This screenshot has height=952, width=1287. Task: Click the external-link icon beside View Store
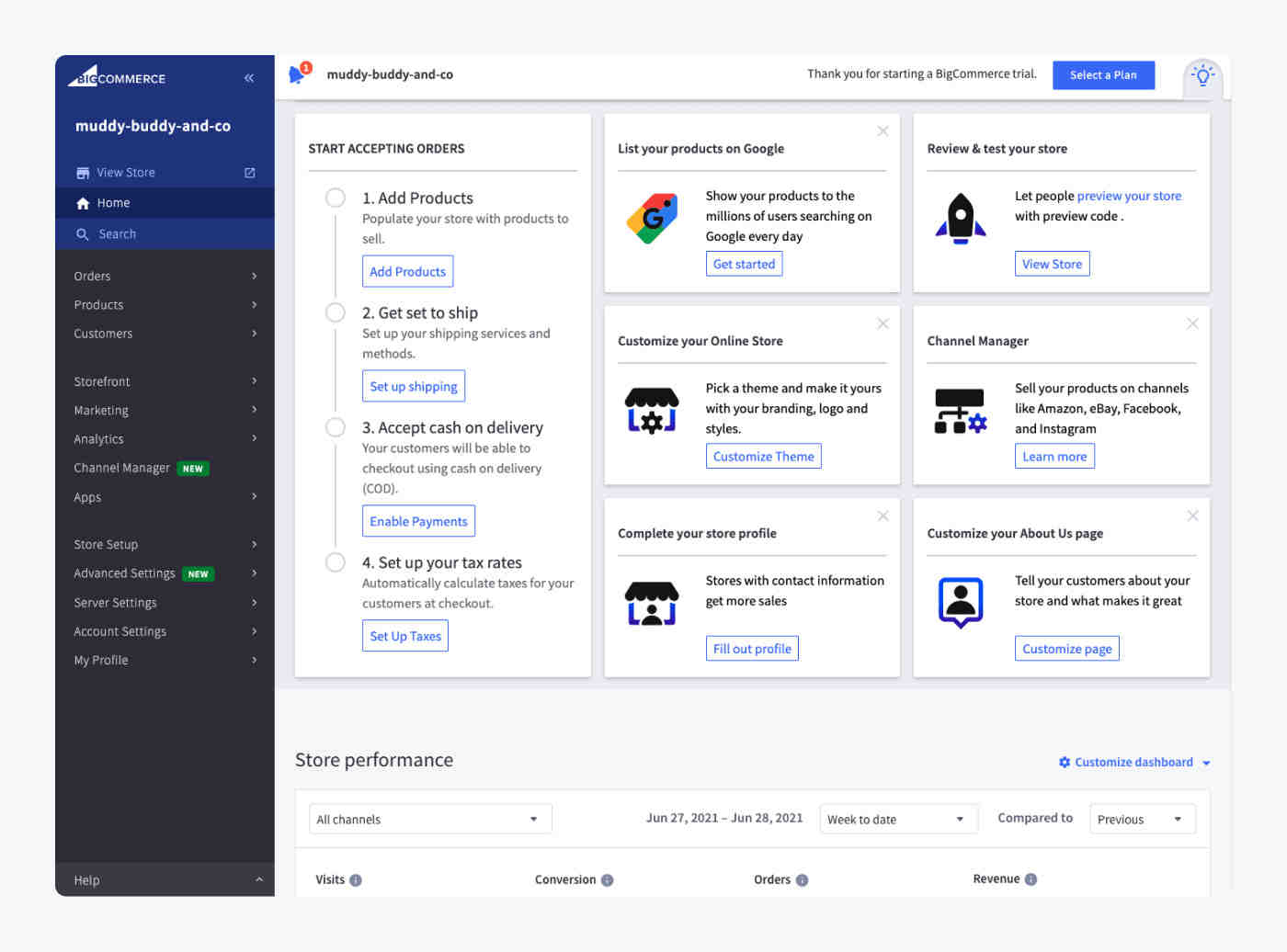tap(250, 173)
